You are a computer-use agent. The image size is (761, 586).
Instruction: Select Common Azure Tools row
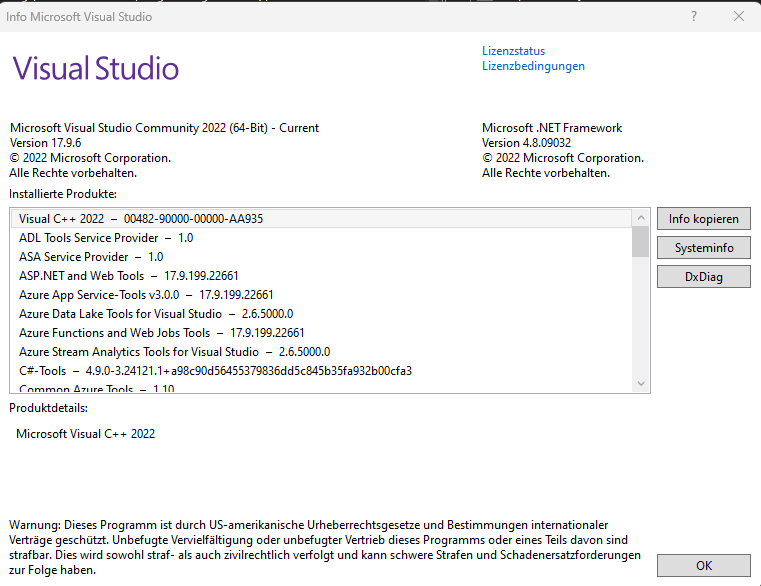[x=321, y=387]
